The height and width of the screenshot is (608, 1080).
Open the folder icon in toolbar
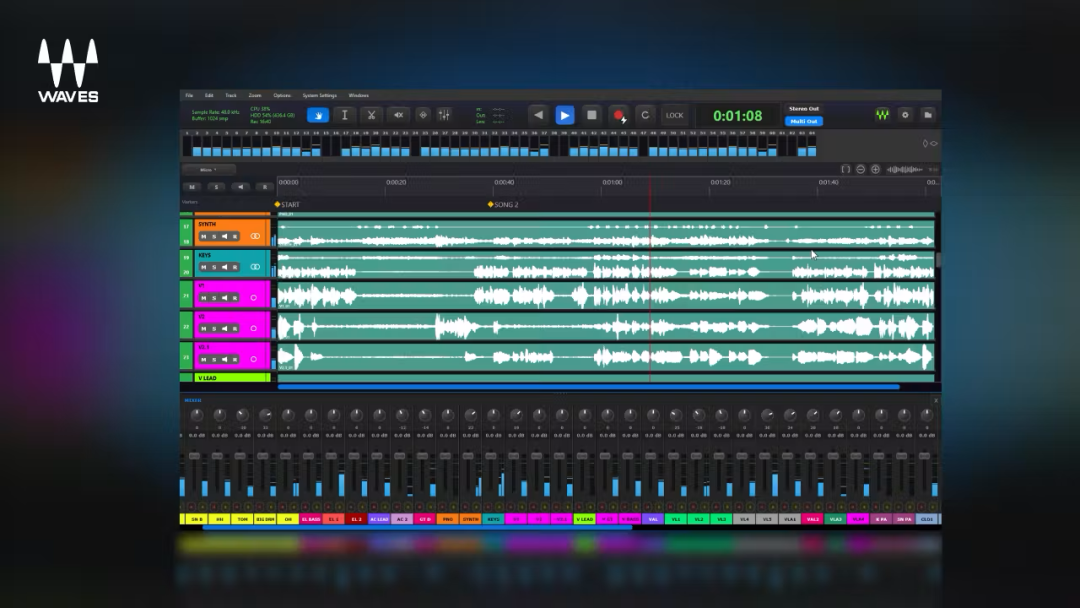click(928, 115)
